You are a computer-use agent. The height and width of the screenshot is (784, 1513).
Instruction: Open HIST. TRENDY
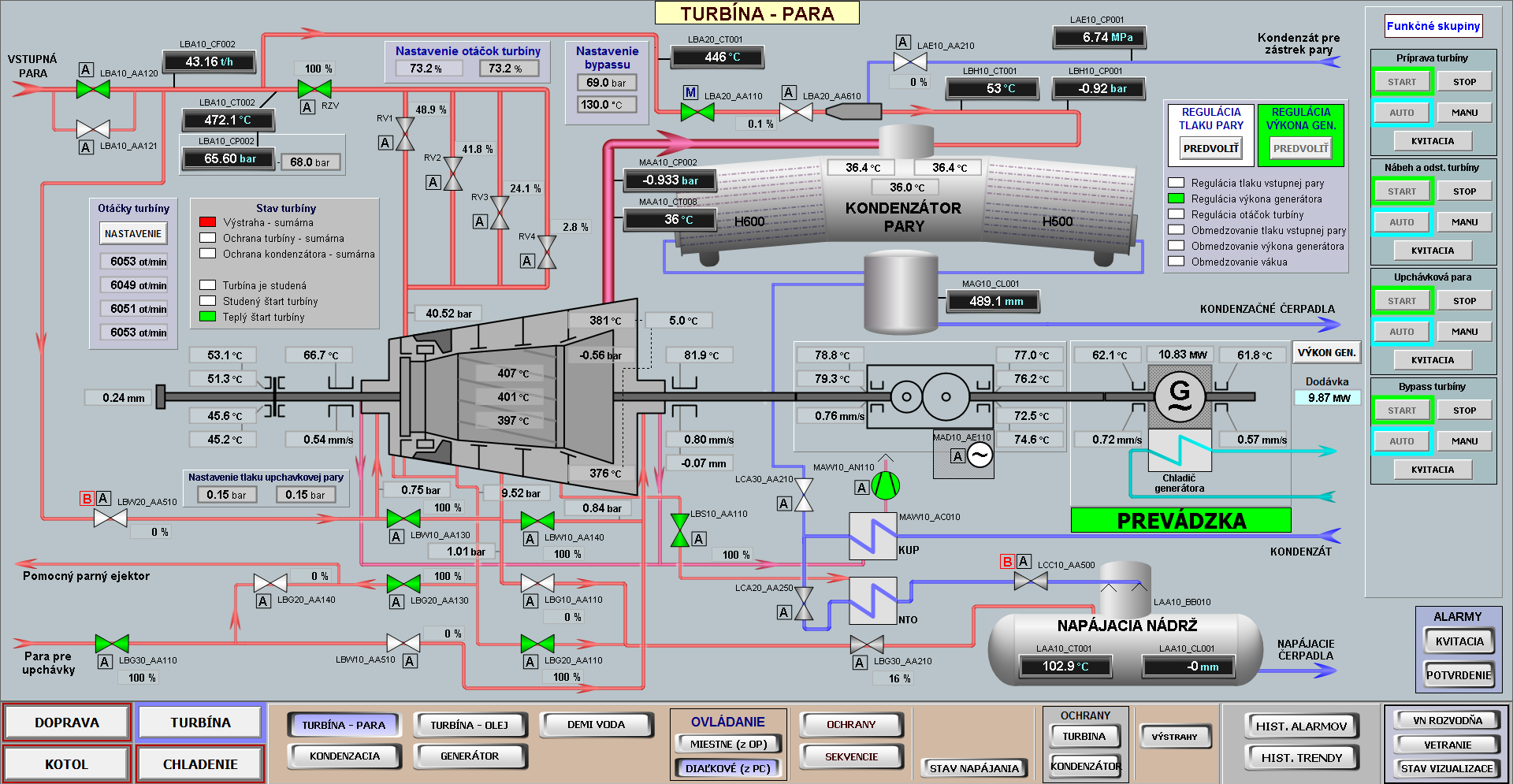tap(1301, 758)
